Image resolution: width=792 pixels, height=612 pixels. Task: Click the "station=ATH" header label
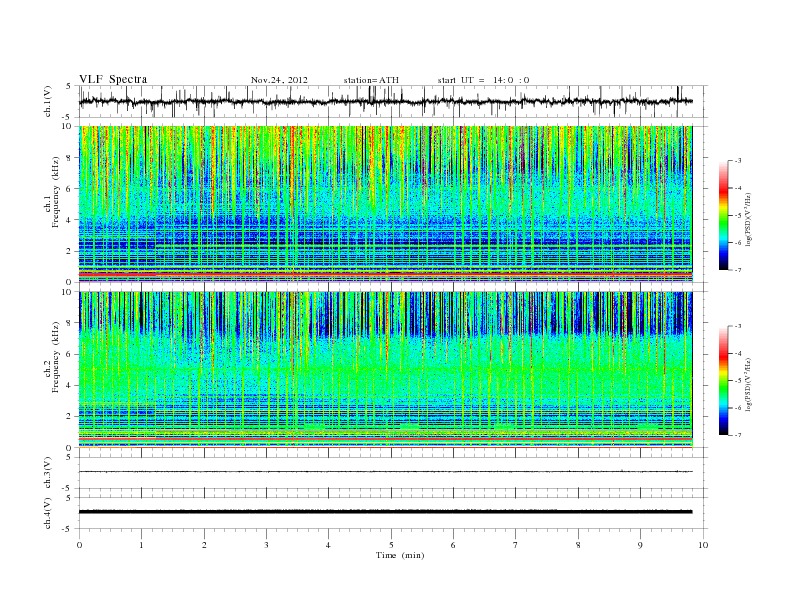click(x=371, y=80)
